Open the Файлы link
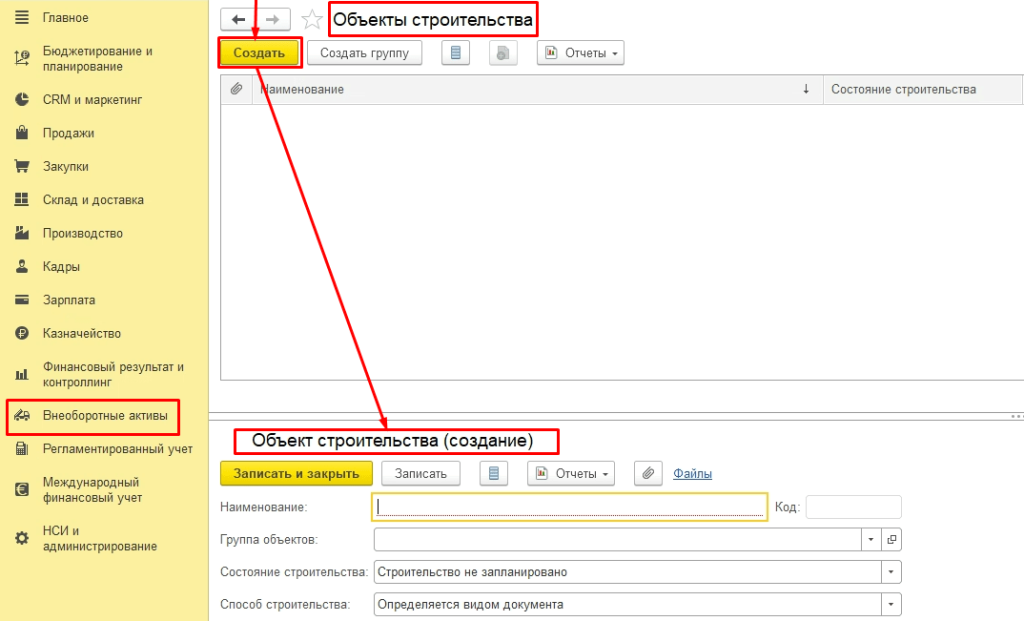 [x=692, y=473]
